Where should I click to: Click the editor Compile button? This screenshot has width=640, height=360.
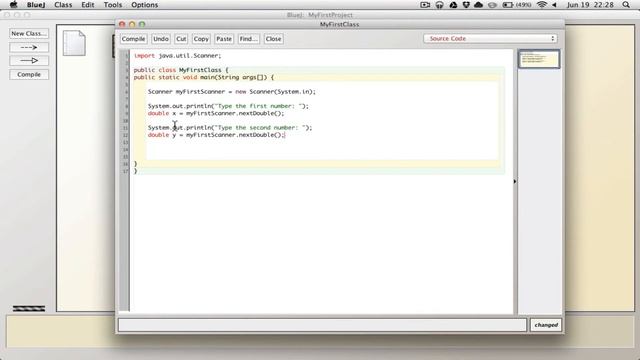[x=133, y=39]
